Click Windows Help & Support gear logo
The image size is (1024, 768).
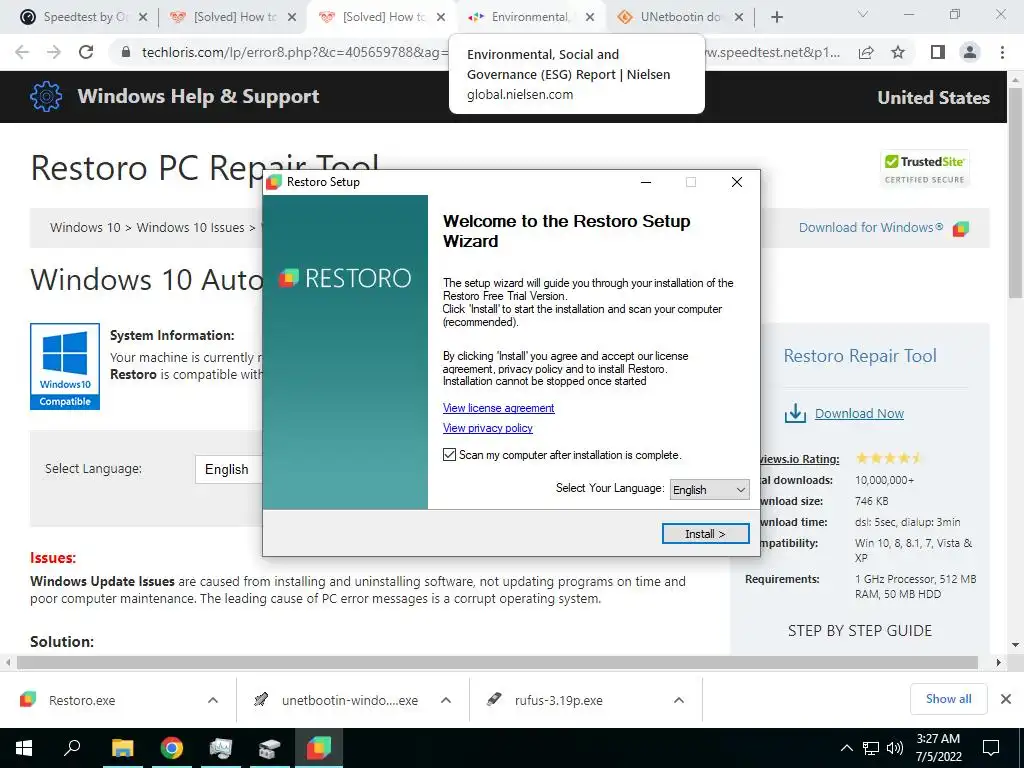46,97
